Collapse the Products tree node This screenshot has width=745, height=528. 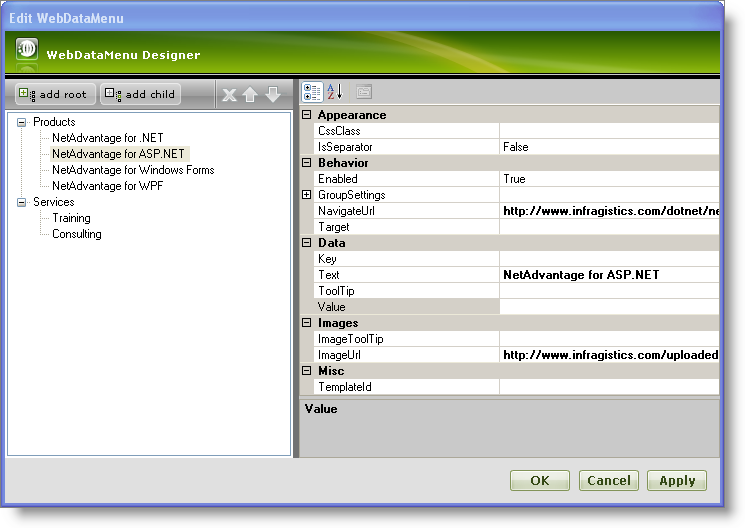(21, 122)
